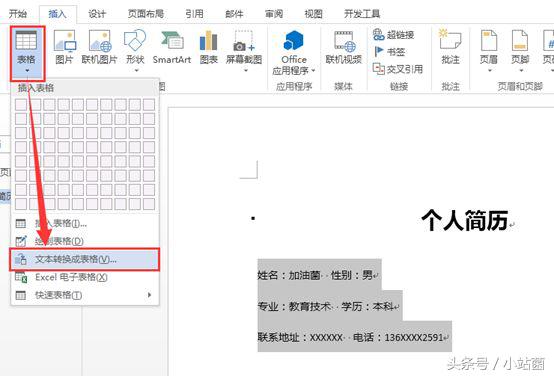
Task: Open the 表格 (Table) dropdown button
Action: [27, 53]
